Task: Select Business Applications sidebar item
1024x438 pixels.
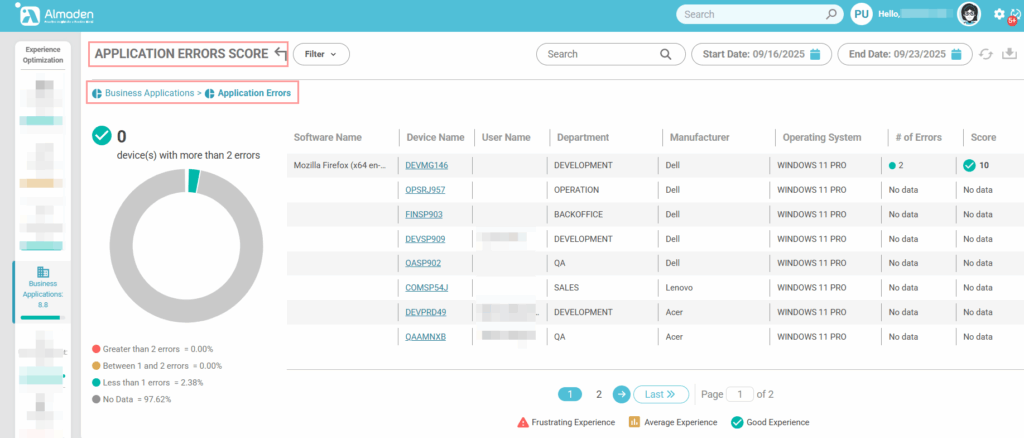Action: [x=43, y=289]
